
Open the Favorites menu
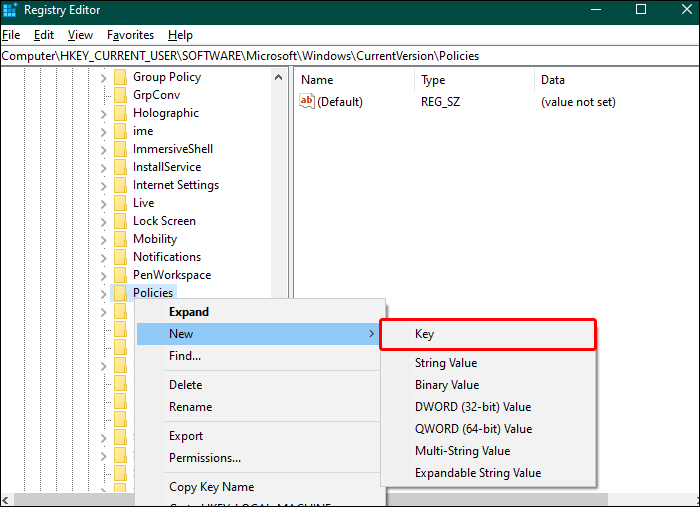point(130,35)
